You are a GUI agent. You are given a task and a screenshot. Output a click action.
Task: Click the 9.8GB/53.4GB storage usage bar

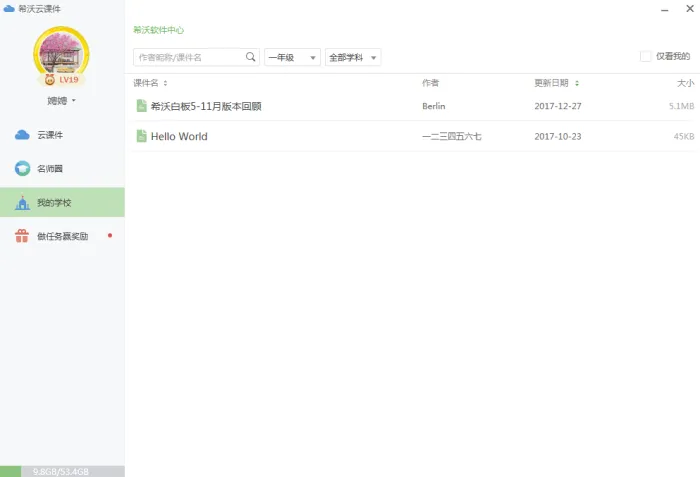click(x=62, y=471)
